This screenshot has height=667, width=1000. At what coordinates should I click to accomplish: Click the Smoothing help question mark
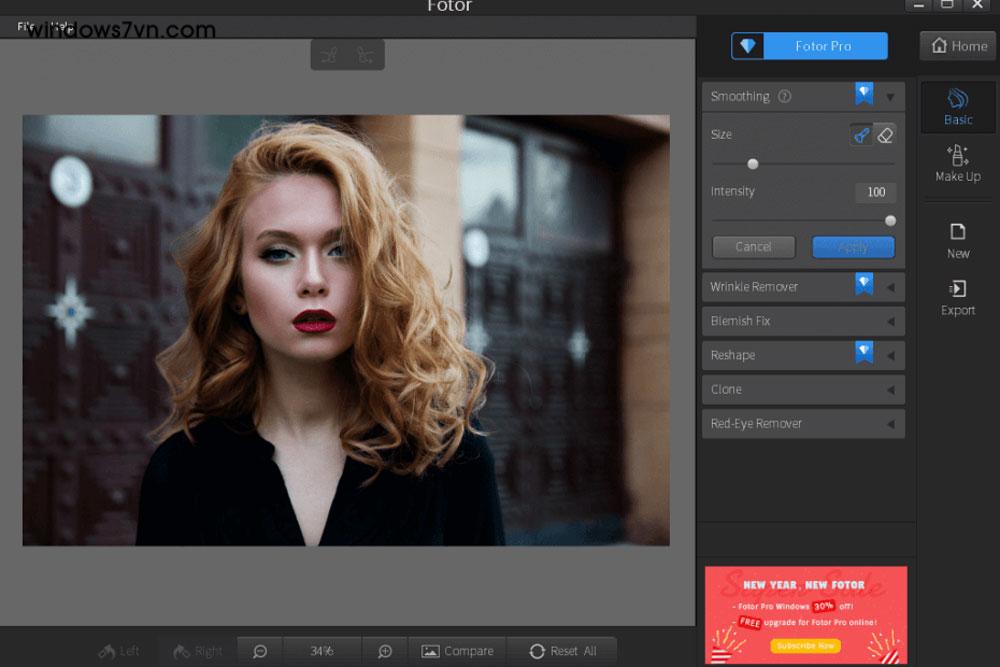(x=784, y=97)
